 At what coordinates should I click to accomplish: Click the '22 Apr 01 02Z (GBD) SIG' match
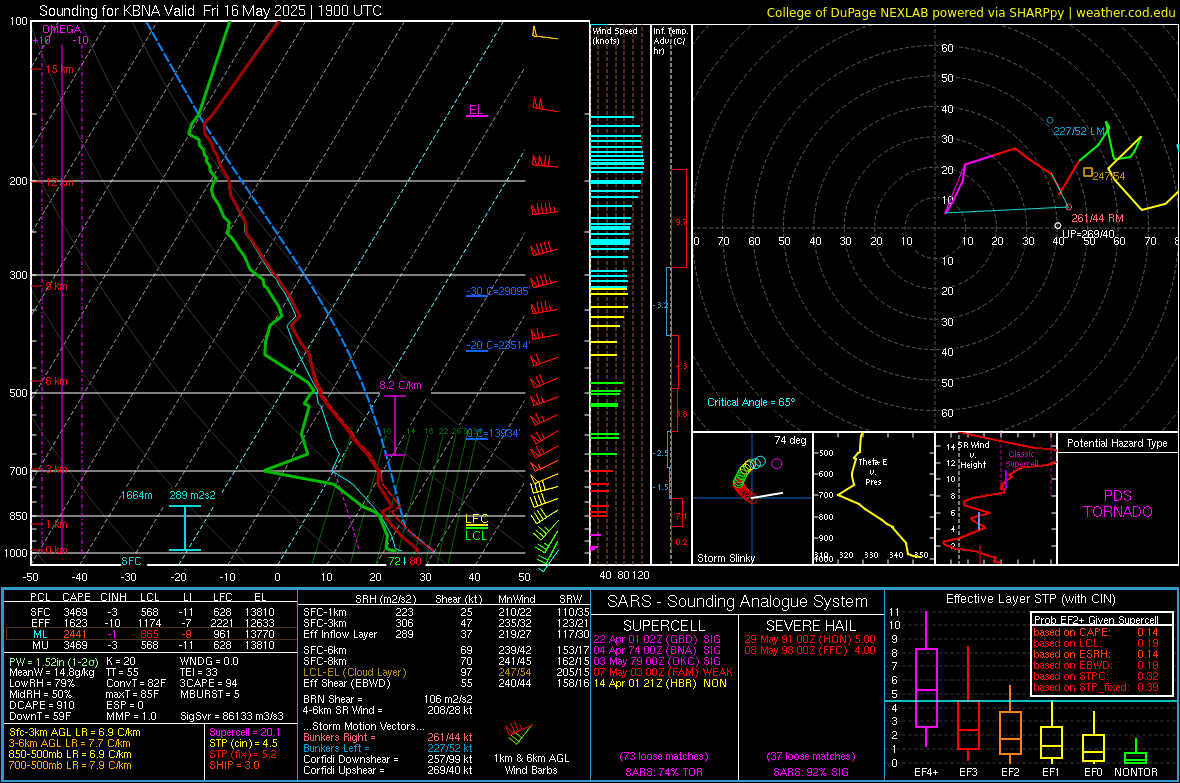point(657,640)
